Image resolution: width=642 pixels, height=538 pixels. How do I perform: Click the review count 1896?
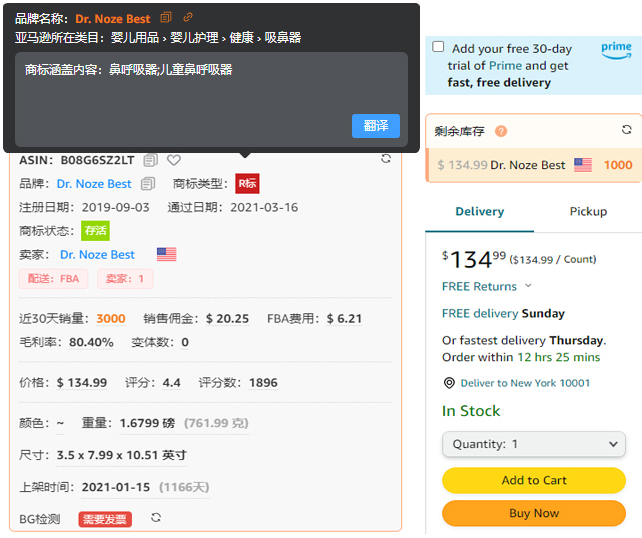(263, 383)
